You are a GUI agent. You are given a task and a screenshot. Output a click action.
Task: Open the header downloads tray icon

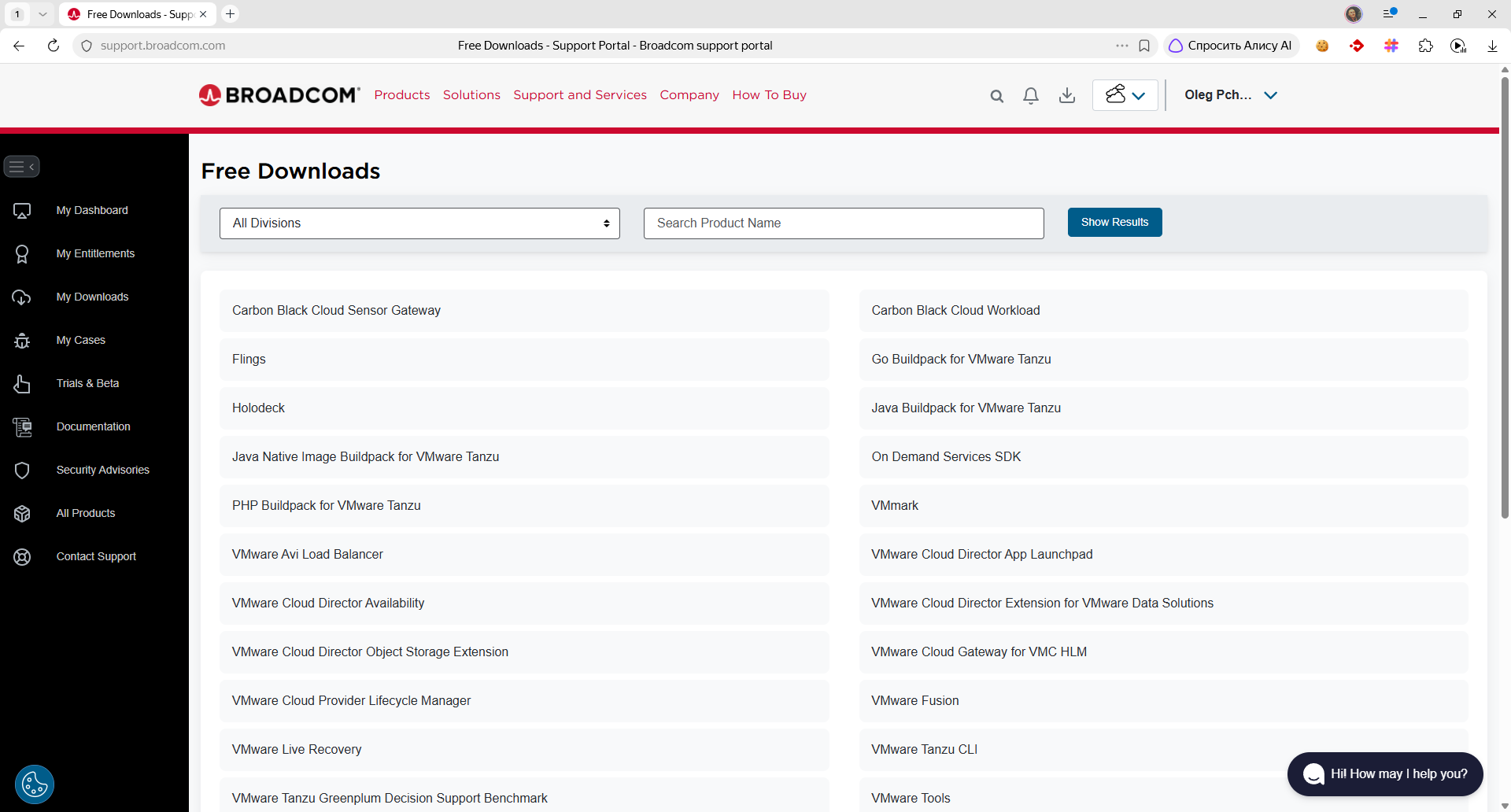pos(1067,96)
